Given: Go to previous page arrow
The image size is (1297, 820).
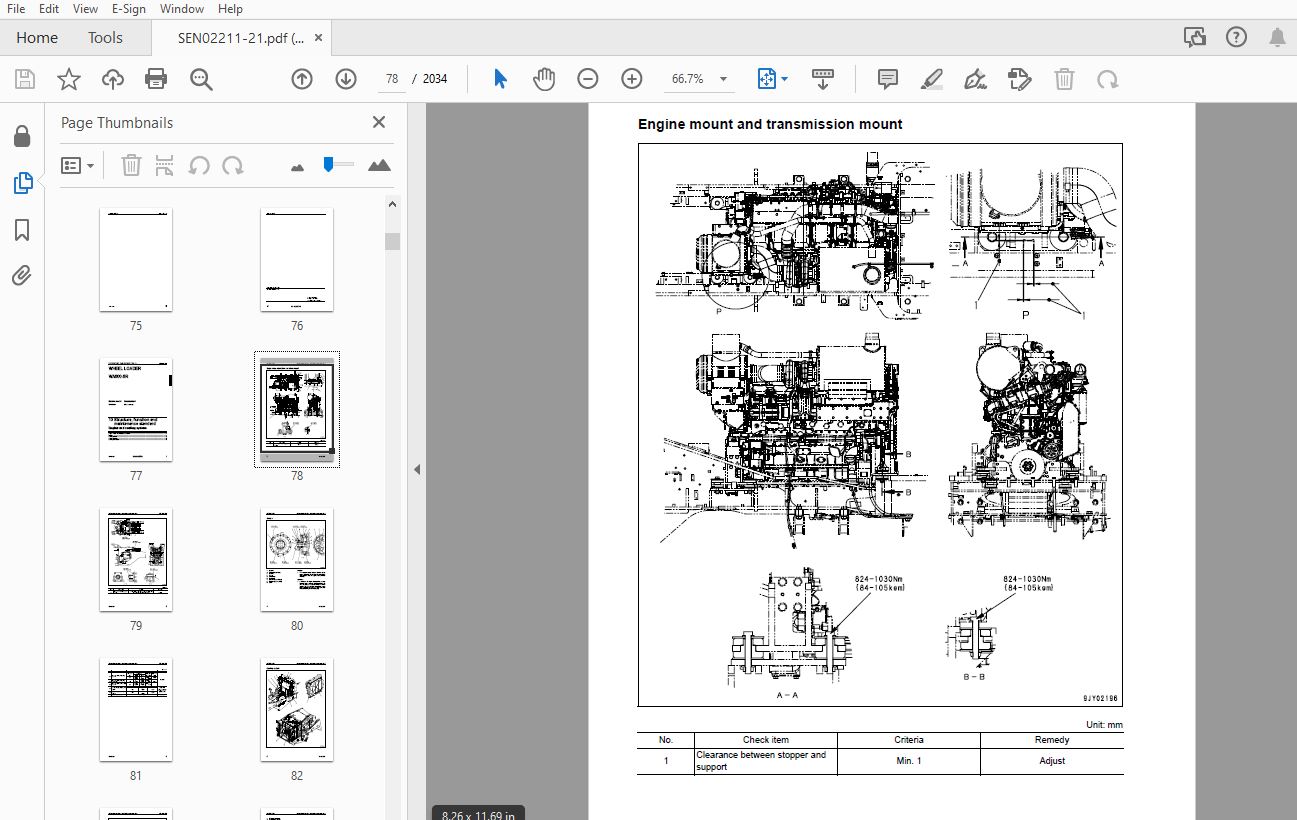Looking at the screenshot, I should tap(302, 79).
